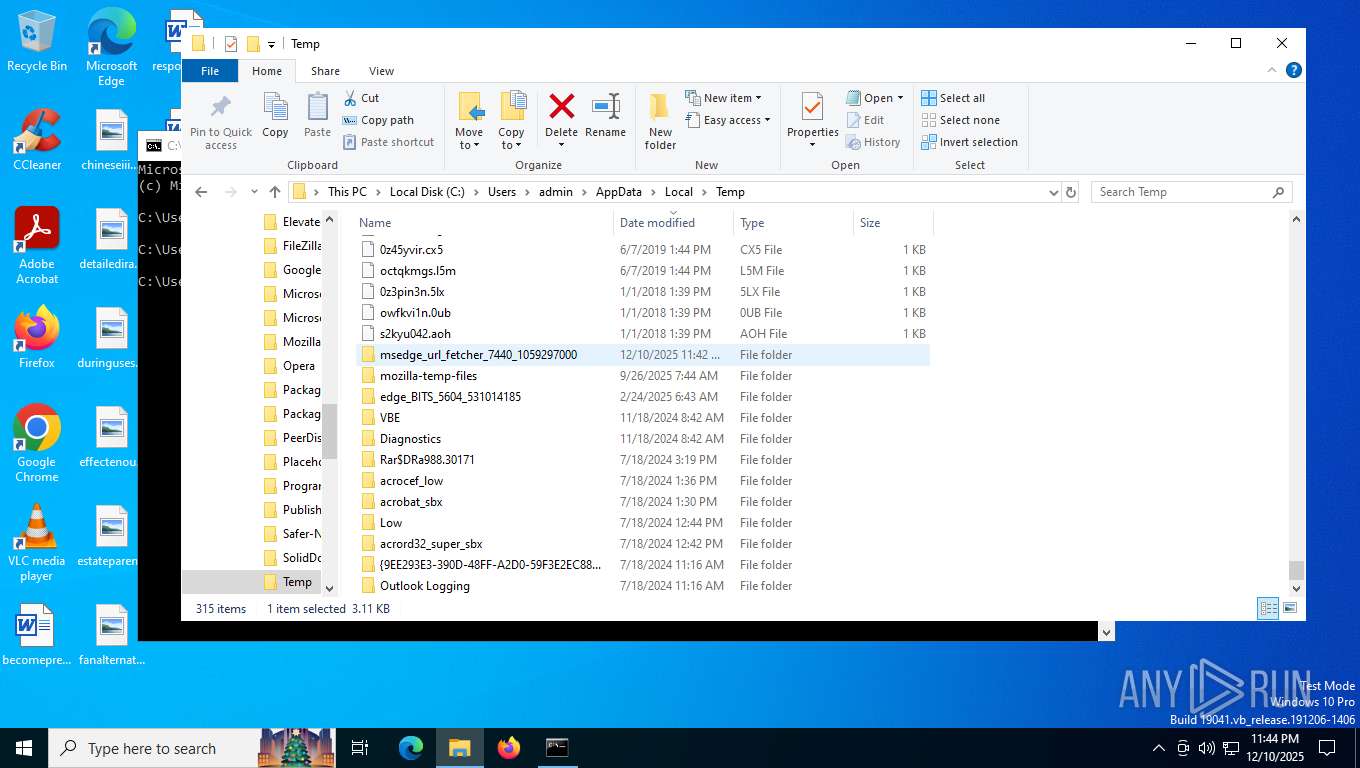
Task: Open the VLC media player desktop icon
Action: pos(37,542)
